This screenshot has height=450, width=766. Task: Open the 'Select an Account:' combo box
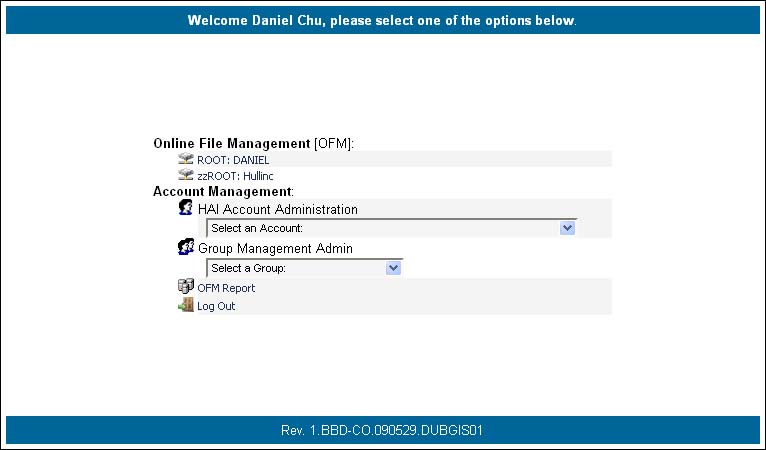click(382, 229)
